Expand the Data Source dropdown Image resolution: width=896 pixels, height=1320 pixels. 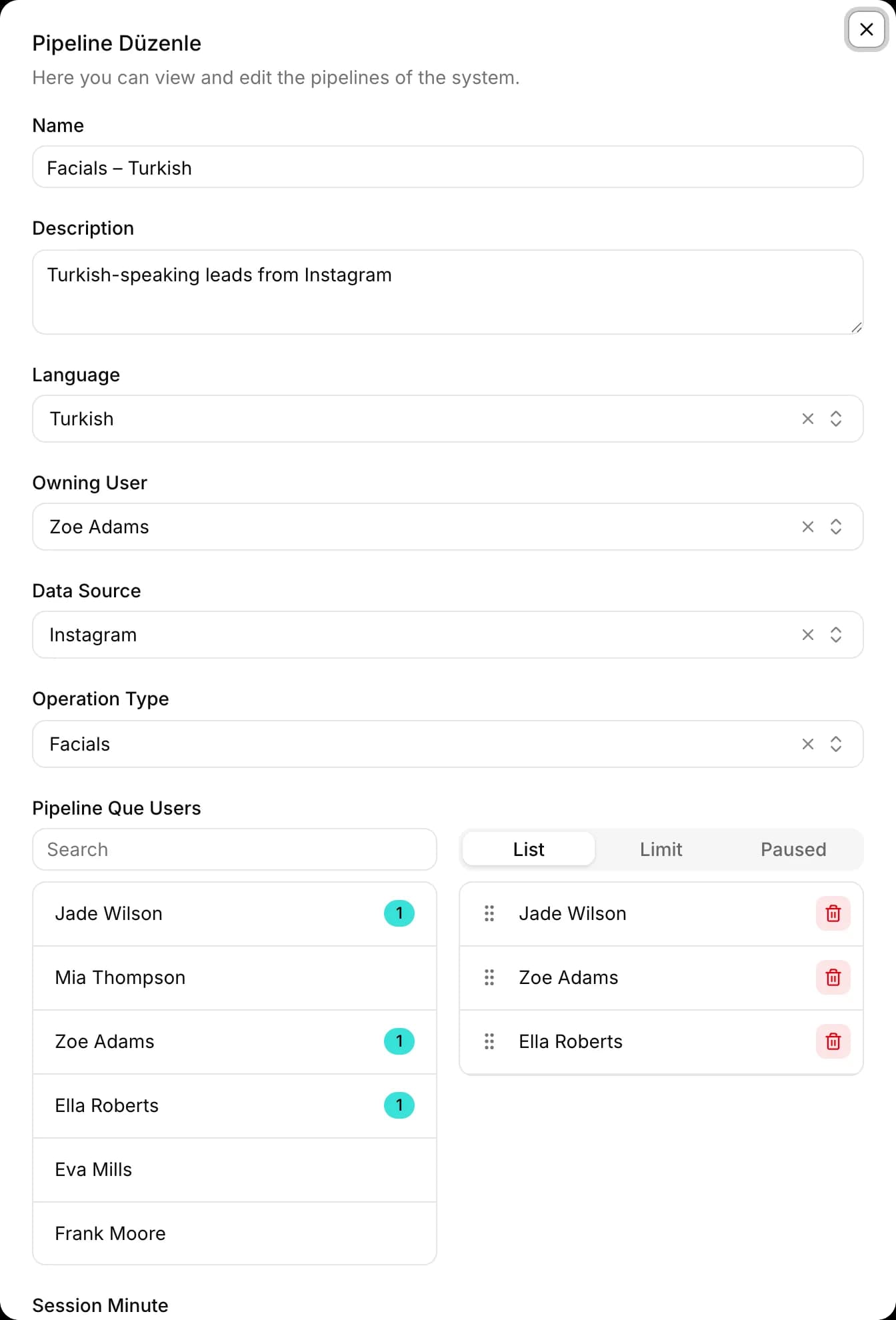[x=836, y=635]
